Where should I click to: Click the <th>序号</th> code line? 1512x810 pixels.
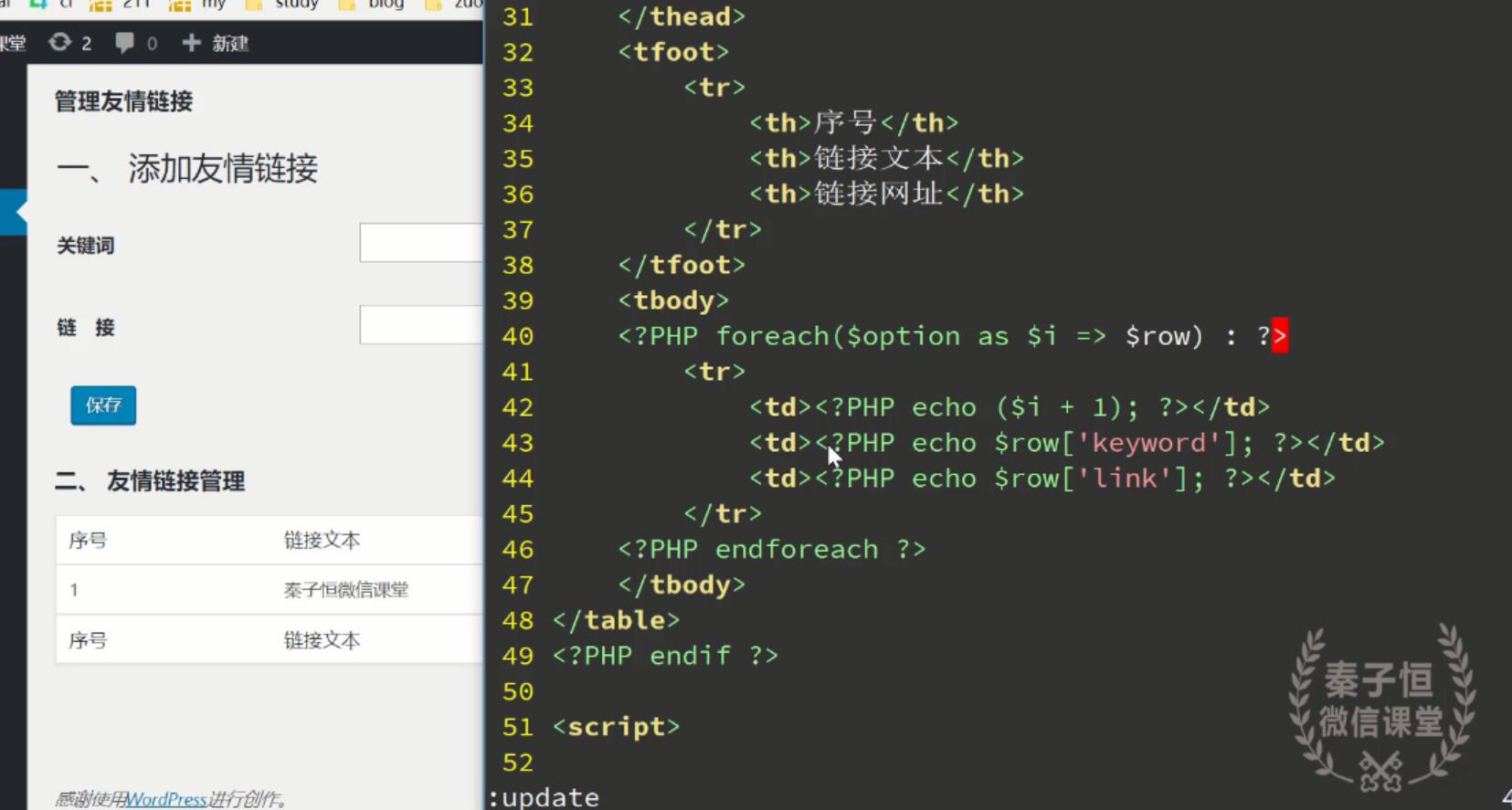[854, 123]
